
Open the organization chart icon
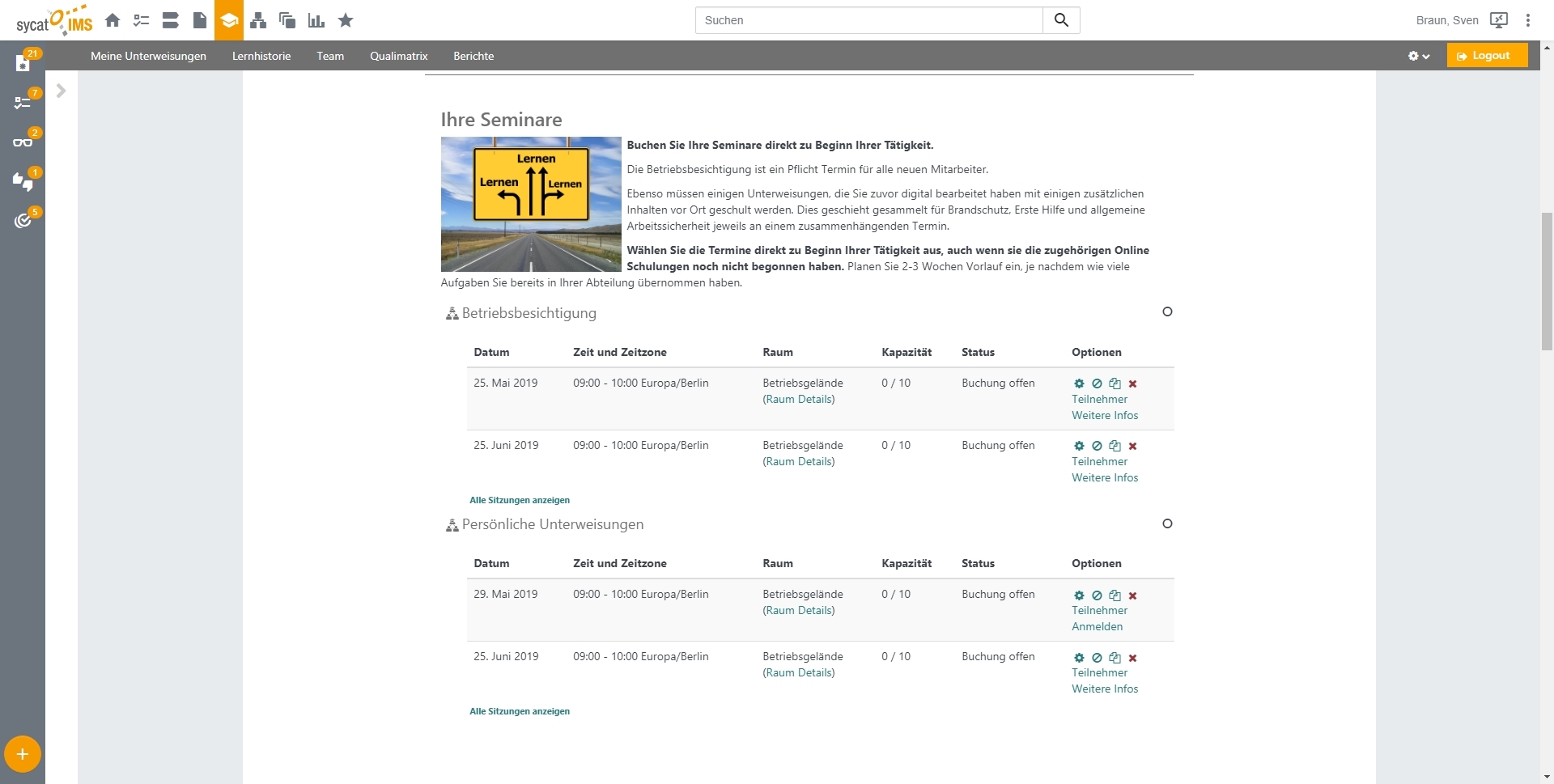258,20
